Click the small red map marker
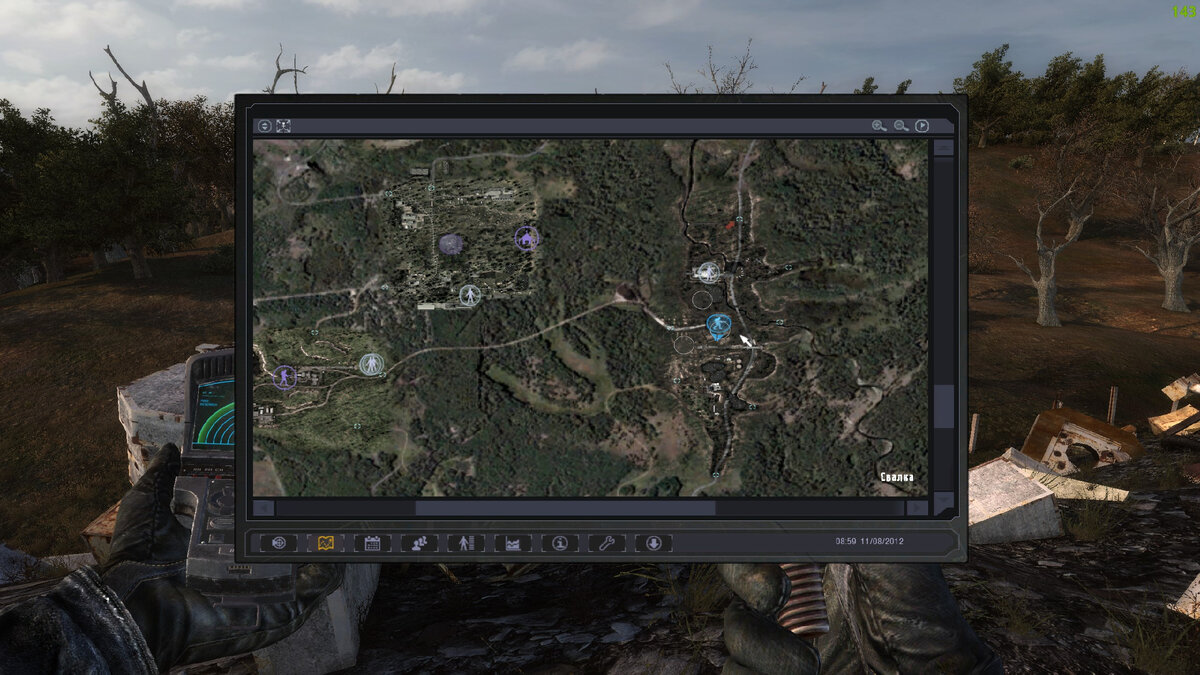 pos(730,226)
